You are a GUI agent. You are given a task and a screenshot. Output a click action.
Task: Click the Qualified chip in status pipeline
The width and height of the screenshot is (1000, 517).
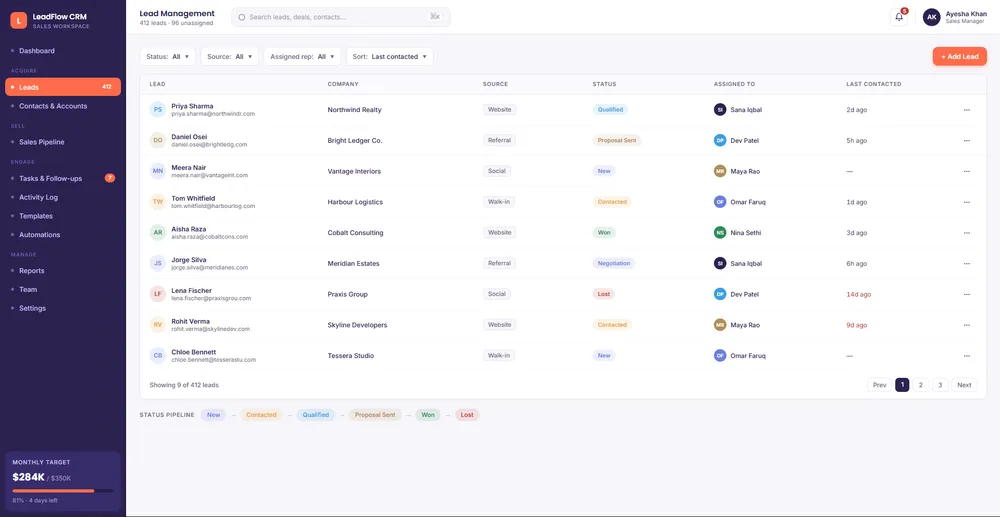pos(316,415)
